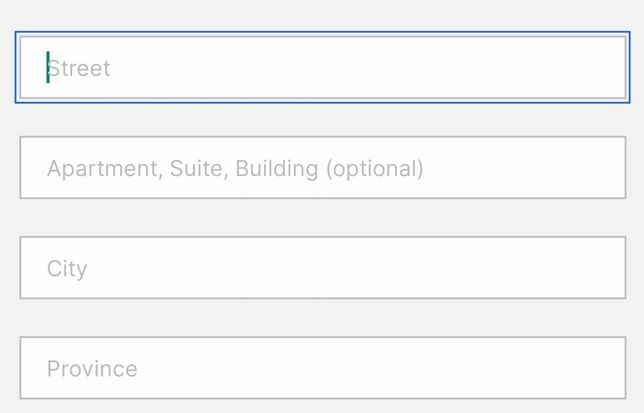Activate the optional Apartment field
This screenshot has height=413, width=644.
(x=322, y=168)
